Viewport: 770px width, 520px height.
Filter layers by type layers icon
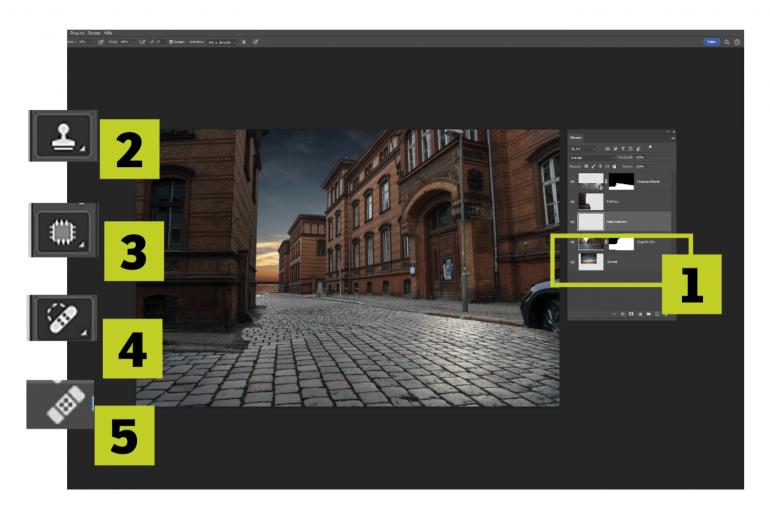[623, 148]
